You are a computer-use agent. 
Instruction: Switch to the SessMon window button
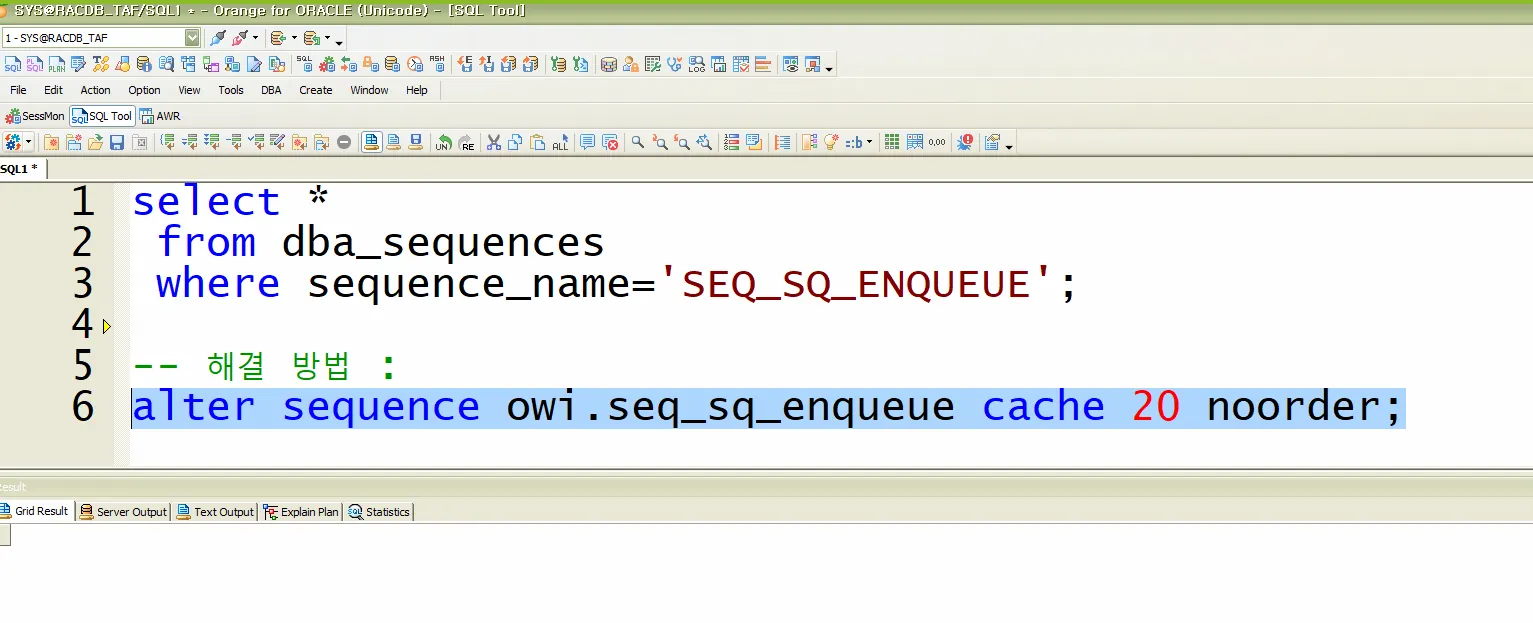[35, 116]
